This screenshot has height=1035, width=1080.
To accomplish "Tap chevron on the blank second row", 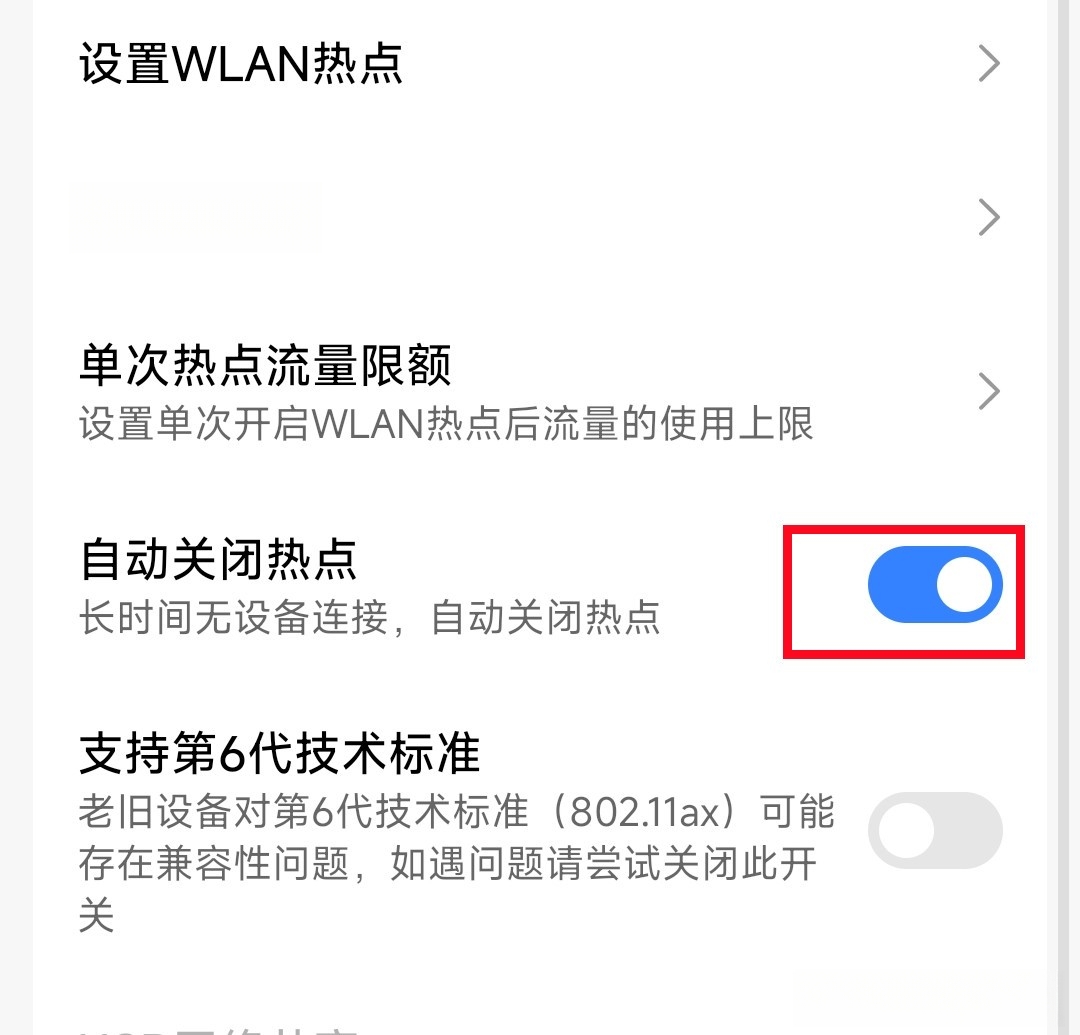I will [x=989, y=218].
